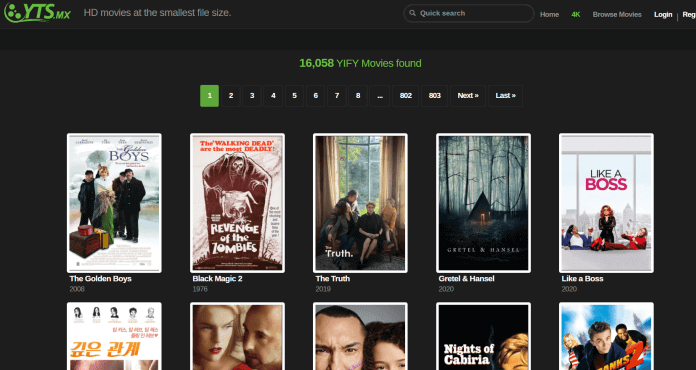Click Like a Boss title link
The height and width of the screenshot is (370, 696).
pyautogui.click(x=582, y=279)
